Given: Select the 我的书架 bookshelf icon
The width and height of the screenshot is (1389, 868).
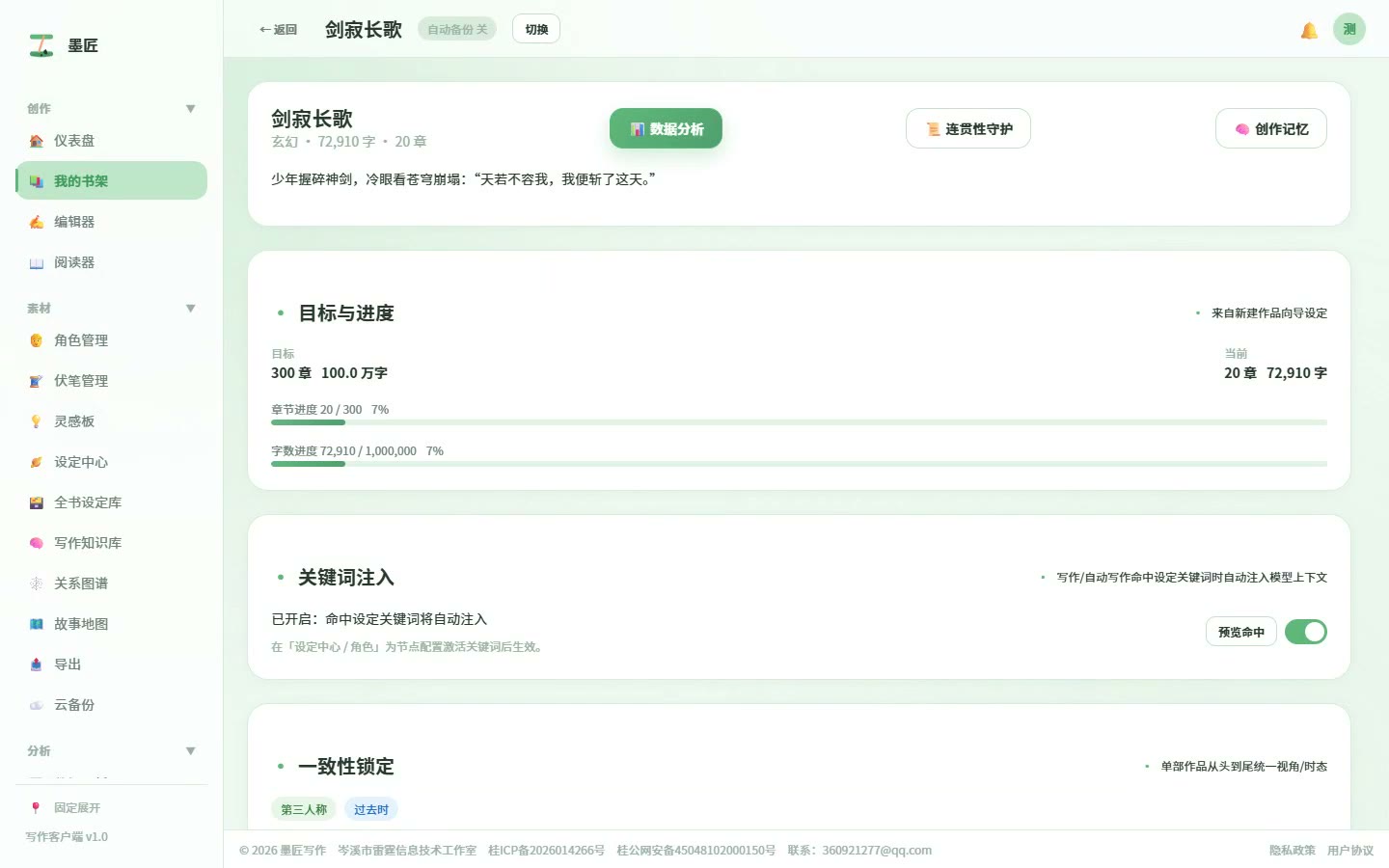Looking at the screenshot, I should 37,181.
